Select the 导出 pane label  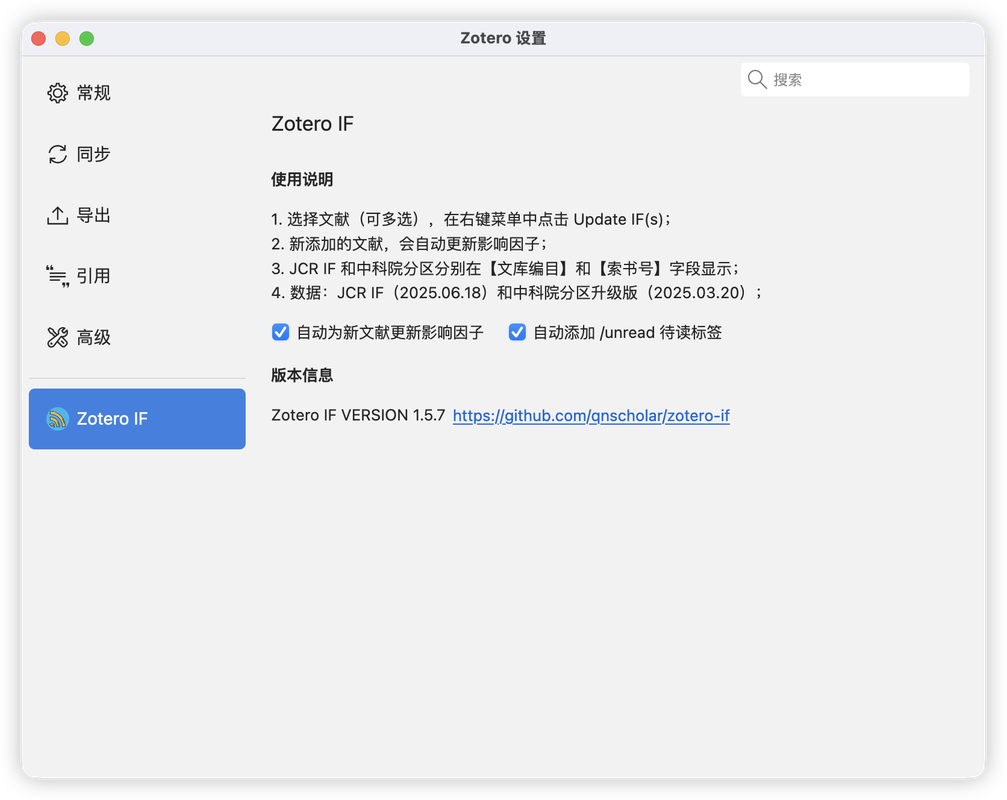[x=94, y=215]
